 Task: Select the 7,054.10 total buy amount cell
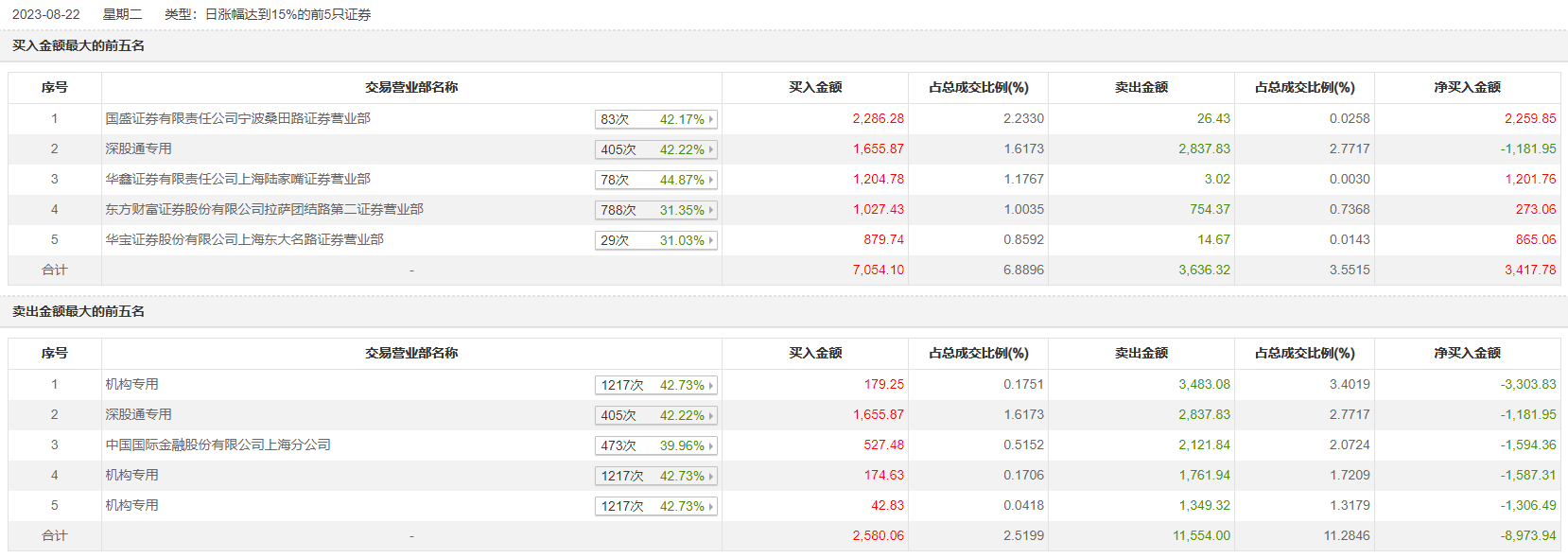[878, 270]
